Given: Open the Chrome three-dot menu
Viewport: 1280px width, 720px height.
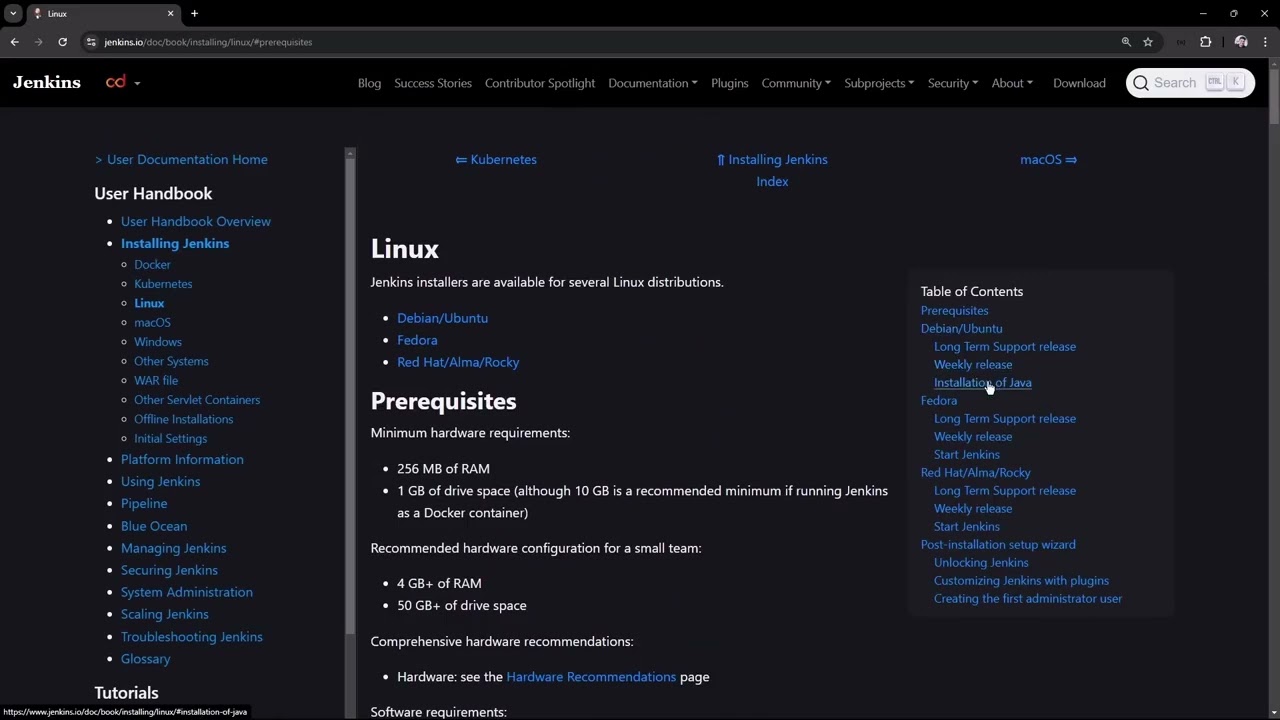Looking at the screenshot, I should point(1266,42).
